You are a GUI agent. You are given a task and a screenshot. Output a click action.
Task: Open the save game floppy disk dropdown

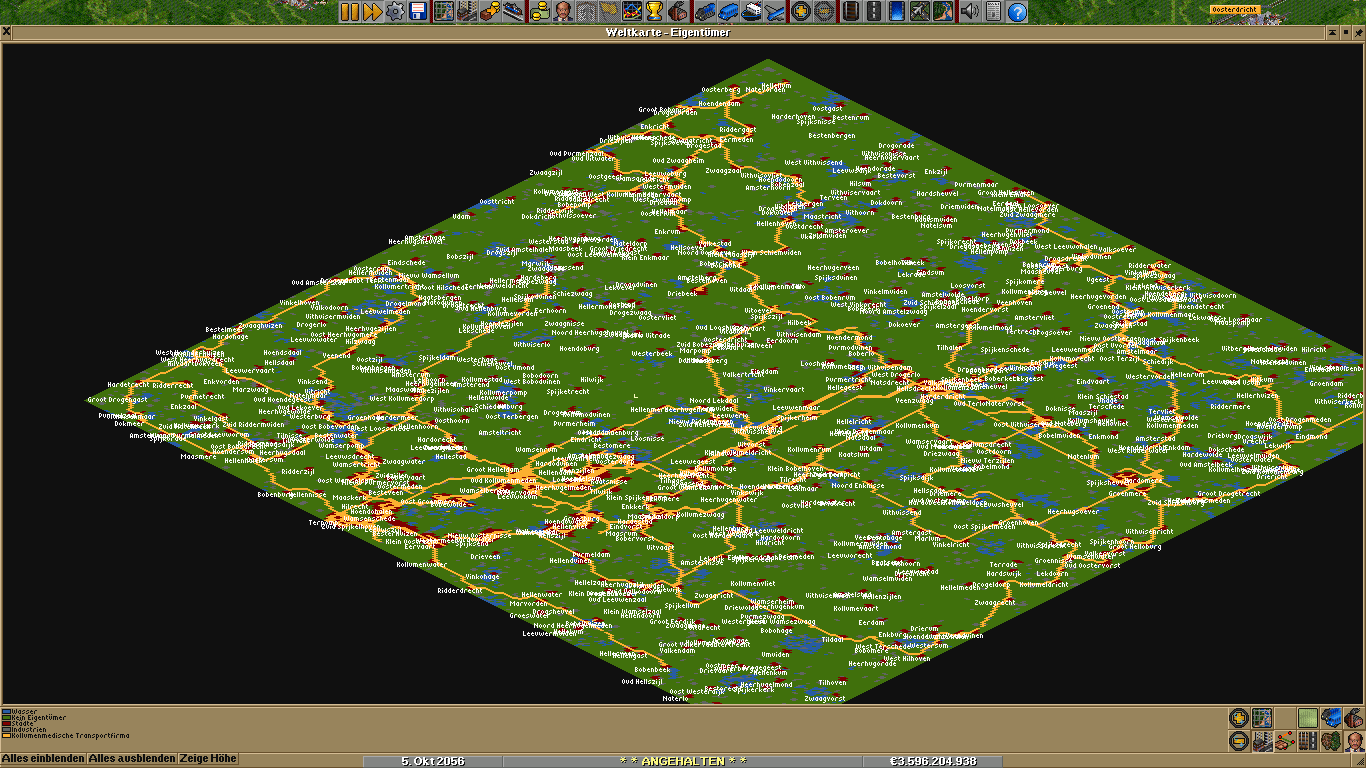[418, 12]
